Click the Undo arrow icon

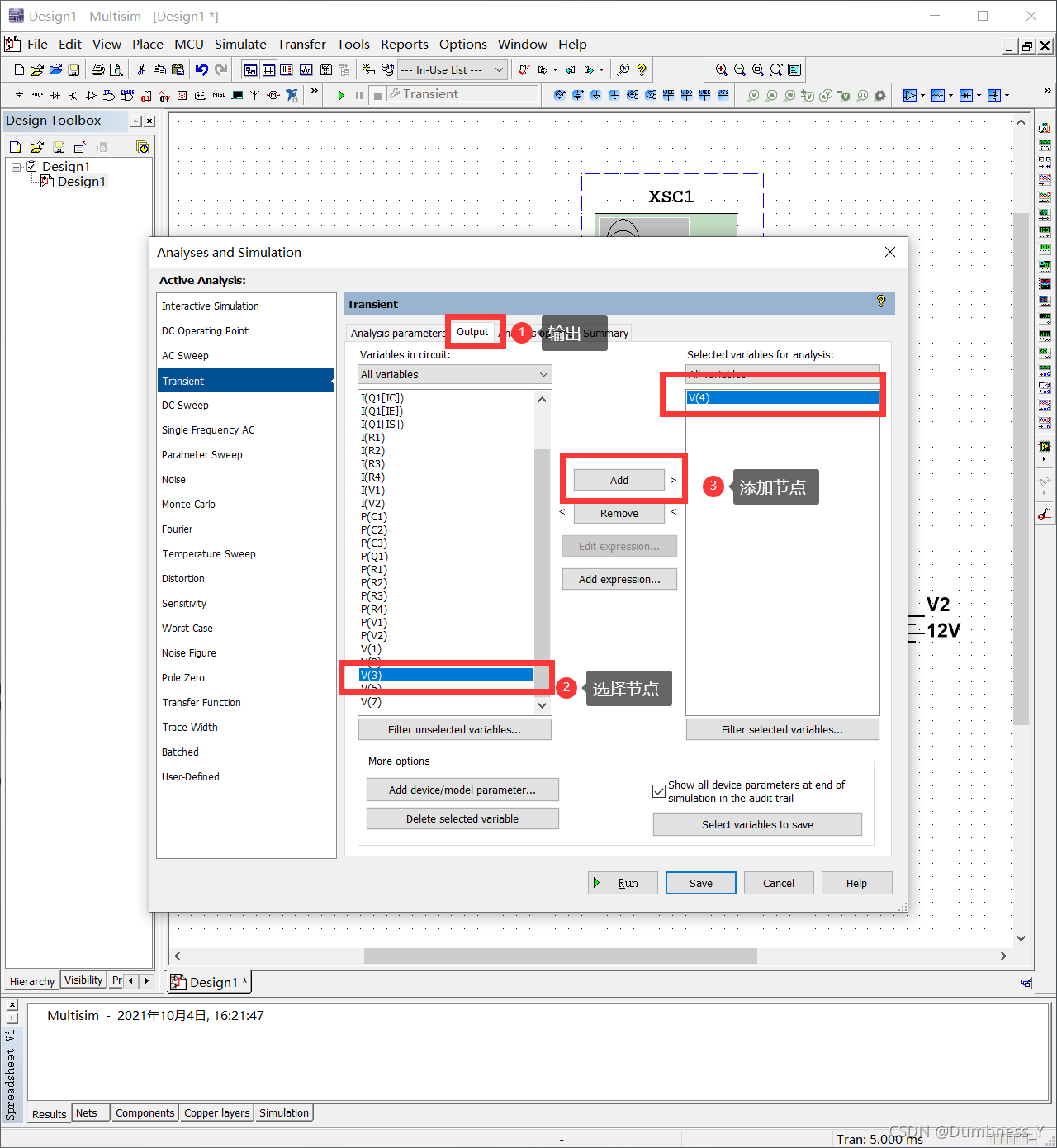click(201, 70)
